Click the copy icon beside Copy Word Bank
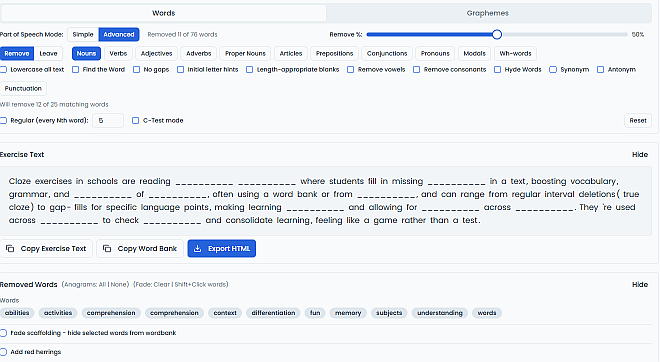This screenshot has height=362, width=660. (x=107, y=249)
